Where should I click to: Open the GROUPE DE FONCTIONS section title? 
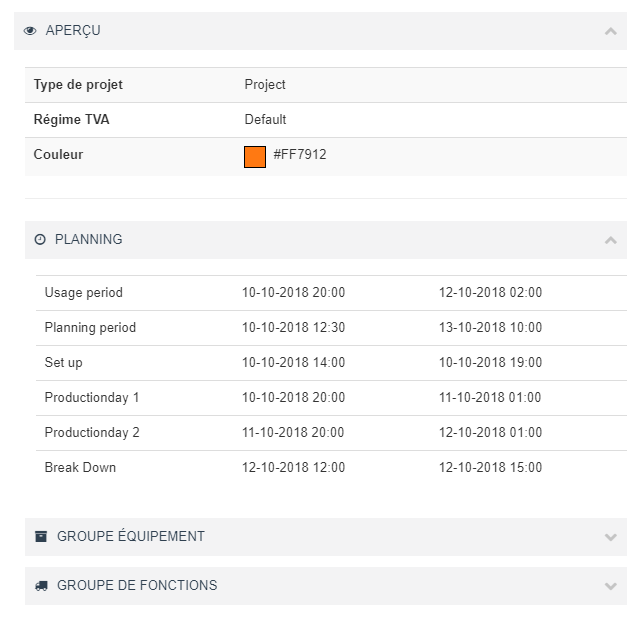point(137,585)
